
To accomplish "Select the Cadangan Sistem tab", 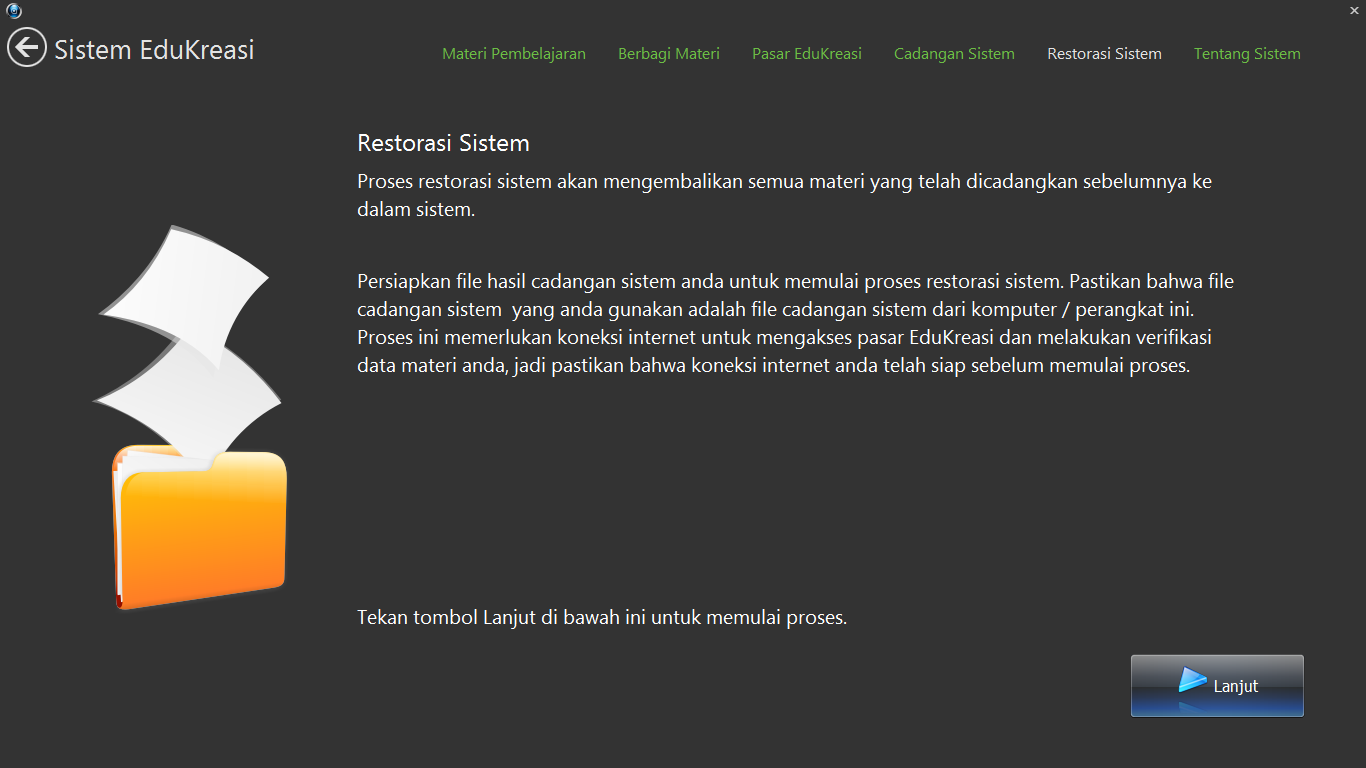I will click(954, 54).
